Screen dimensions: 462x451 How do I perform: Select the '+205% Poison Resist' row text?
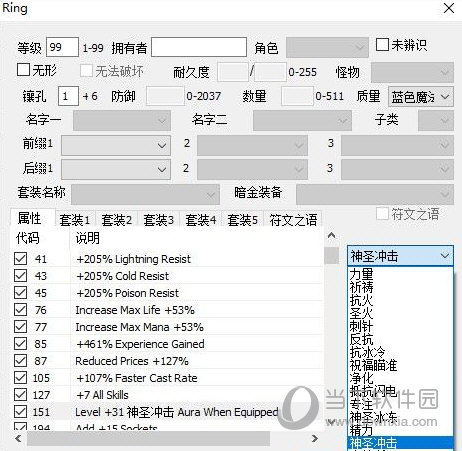coord(127,293)
